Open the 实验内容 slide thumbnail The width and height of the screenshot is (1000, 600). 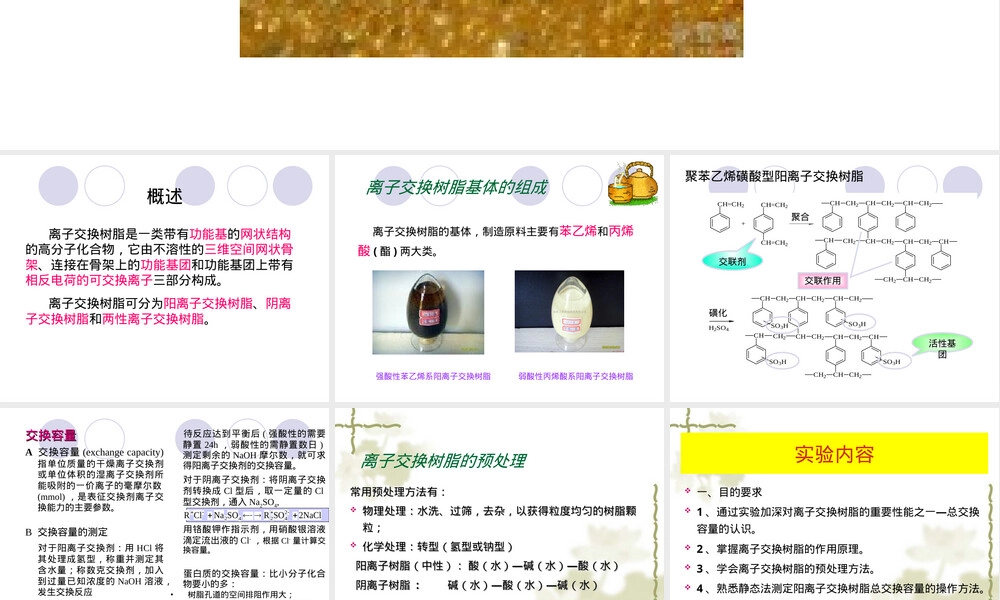point(835,504)
